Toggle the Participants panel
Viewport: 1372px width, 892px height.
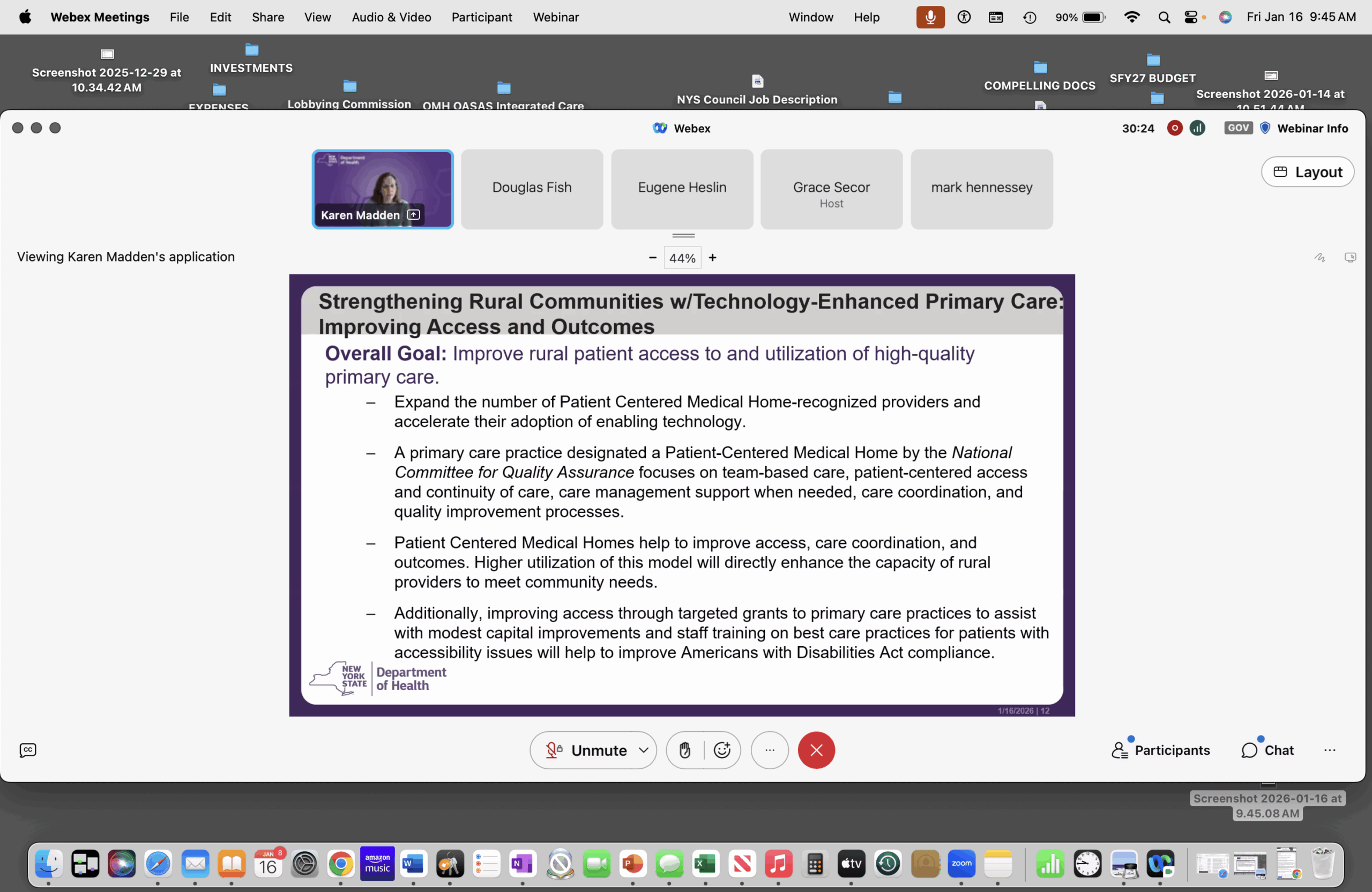tap(1160, 750)
